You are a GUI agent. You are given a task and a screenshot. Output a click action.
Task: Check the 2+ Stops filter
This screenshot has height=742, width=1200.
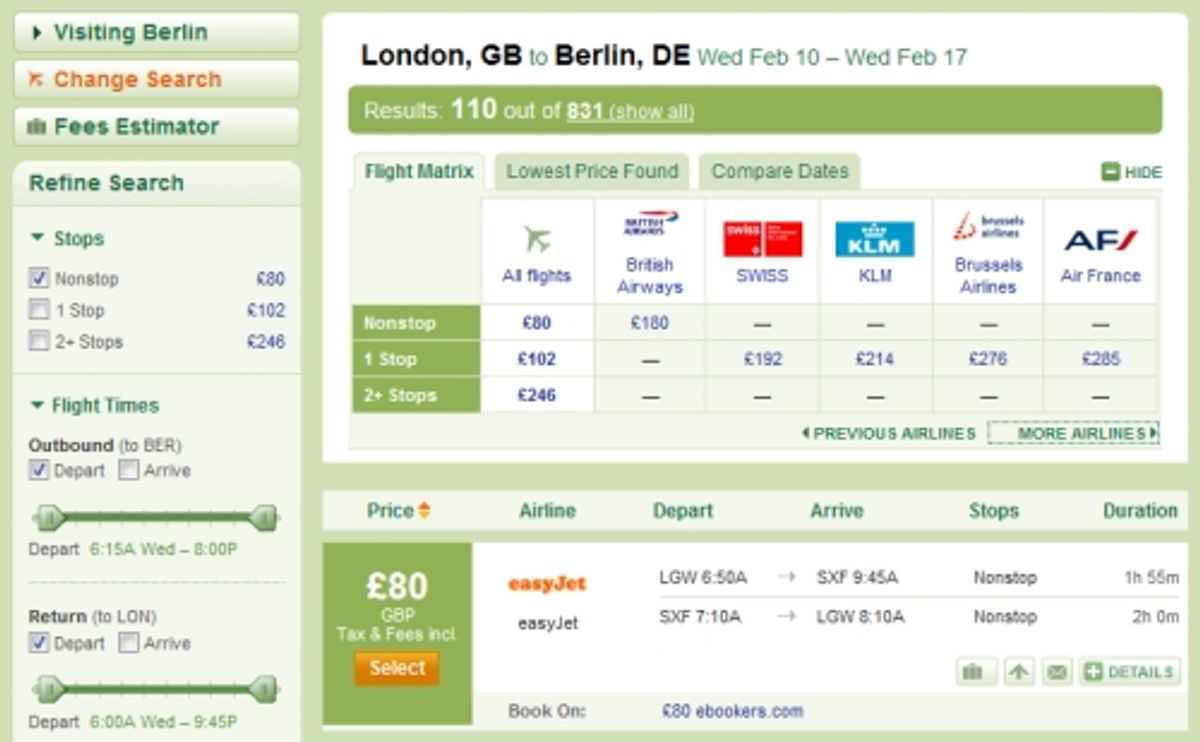pos(39,341)
